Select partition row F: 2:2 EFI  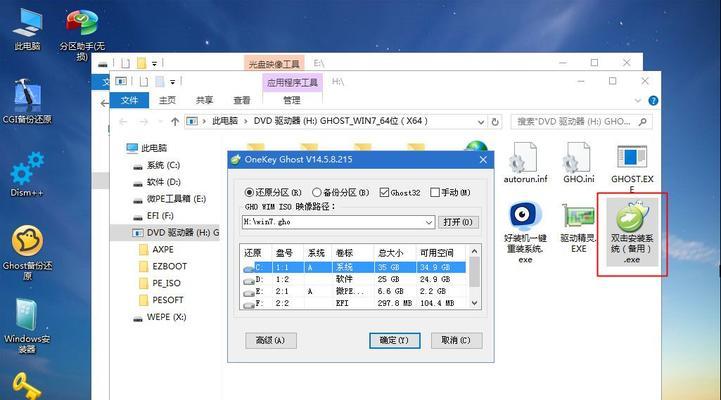click(354, 303)
